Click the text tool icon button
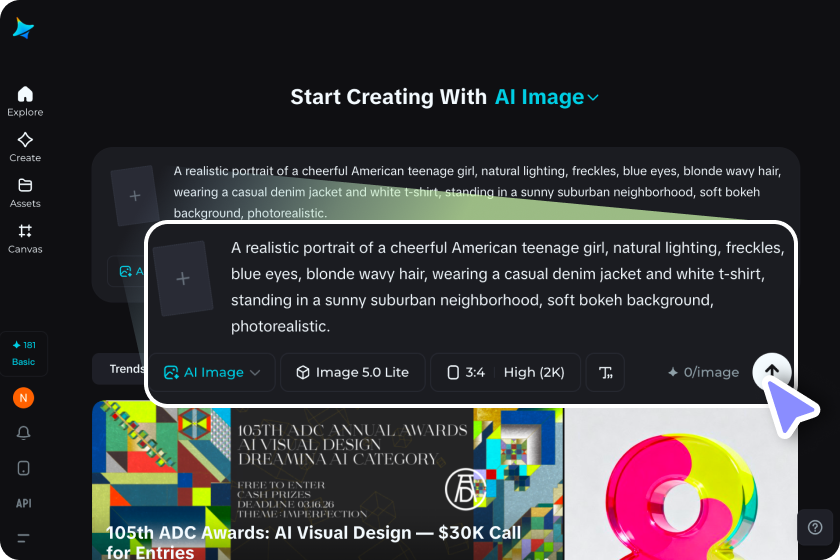 tap(605, 372)
